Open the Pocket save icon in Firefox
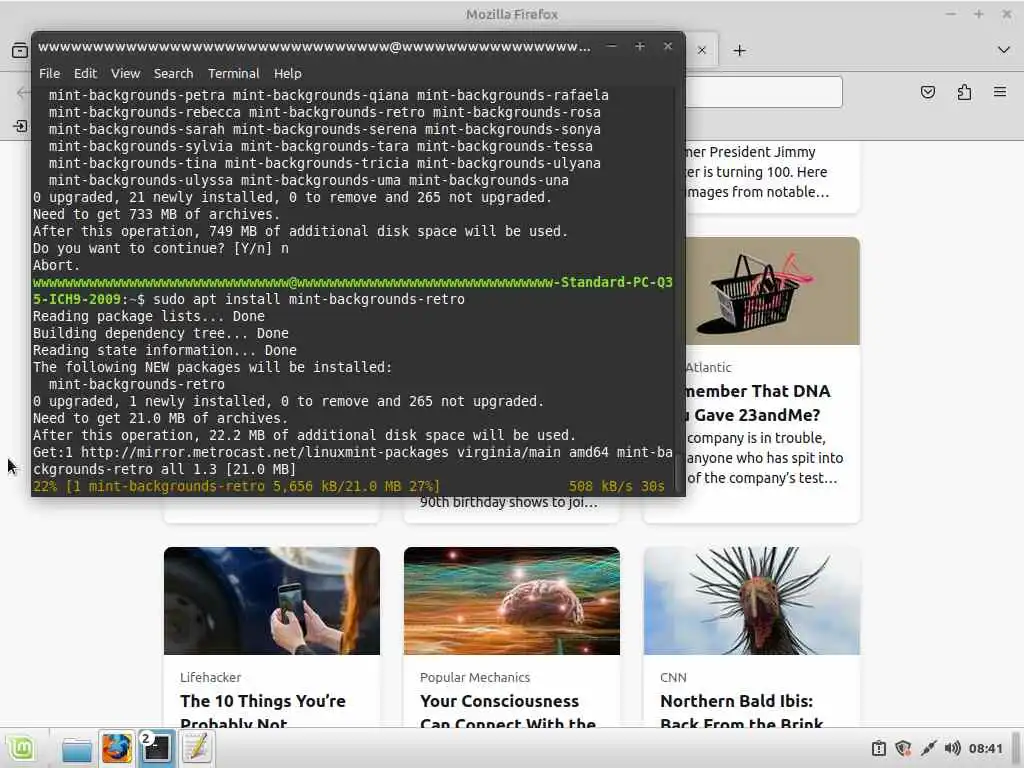This screenshot has height=768, width=1024. 927,92
